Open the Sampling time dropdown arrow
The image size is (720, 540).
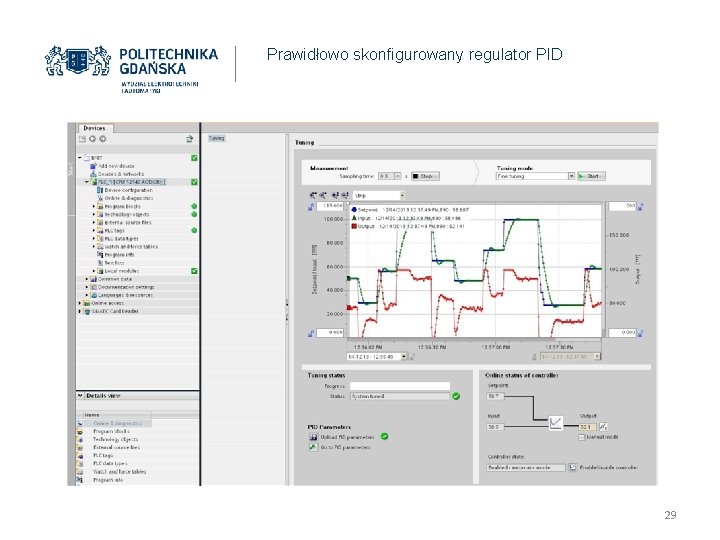[398, 176]
